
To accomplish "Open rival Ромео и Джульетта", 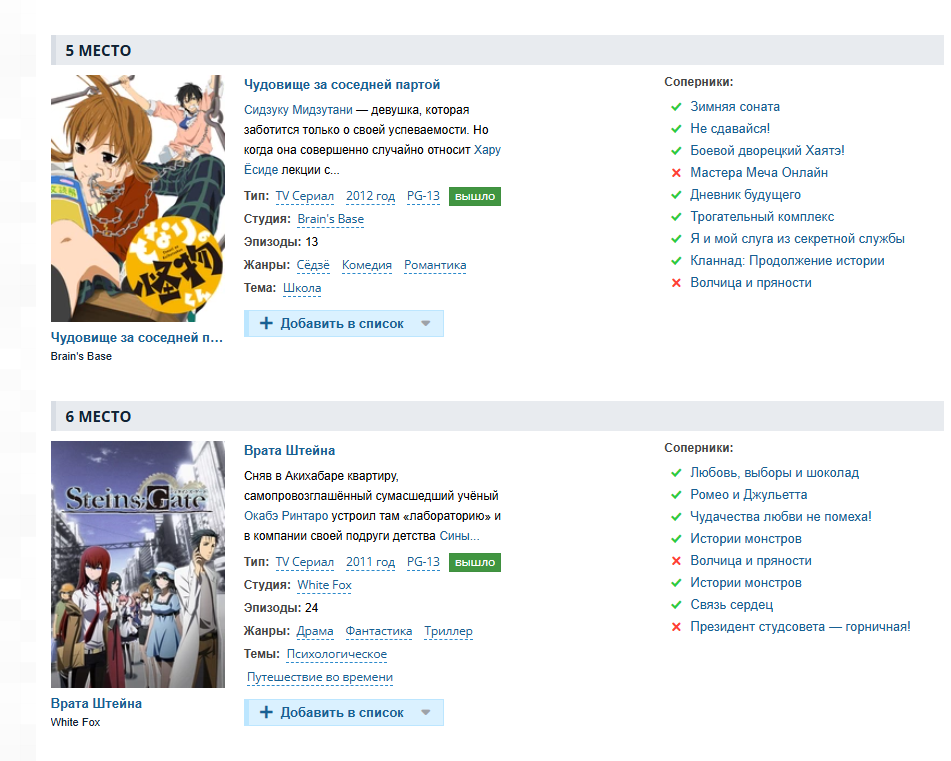I will click(748, 495).
